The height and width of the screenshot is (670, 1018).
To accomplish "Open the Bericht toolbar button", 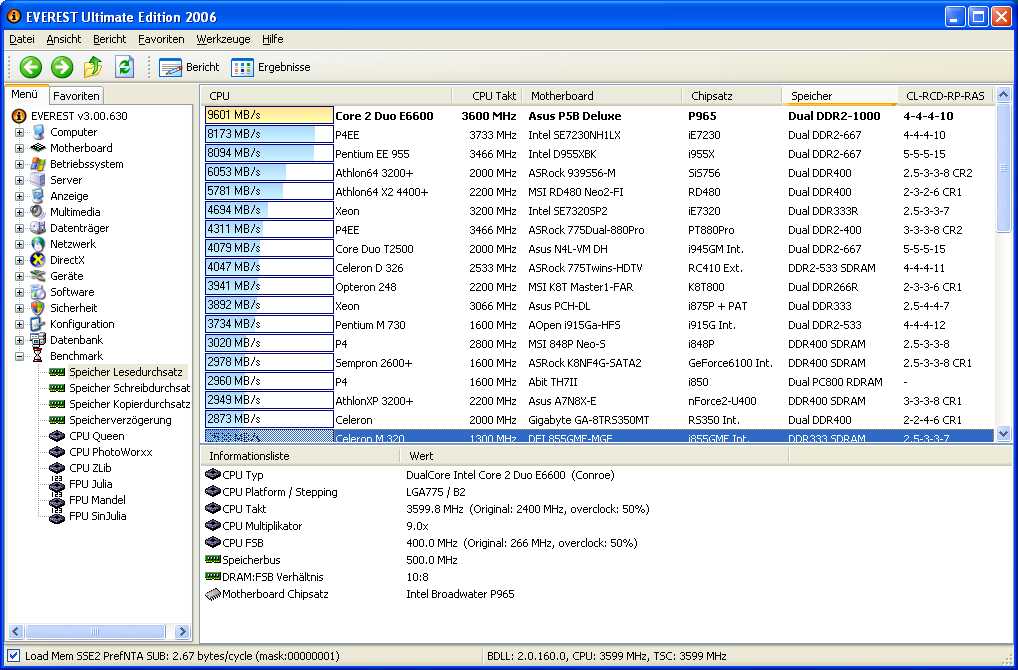I will pyautogui.click(x=189, y=67).
